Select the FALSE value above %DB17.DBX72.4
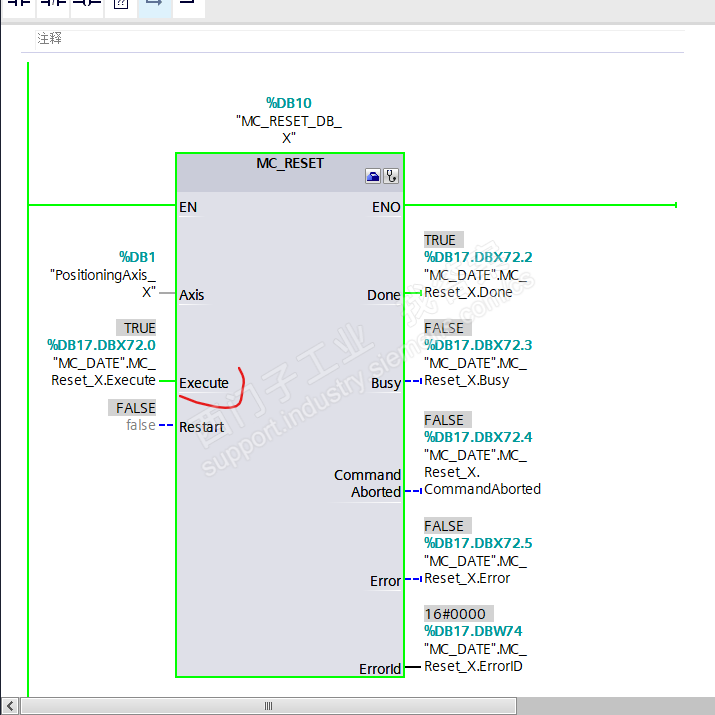Image resolution: width=715 pixels, height=715 pixels. [447, 420]
